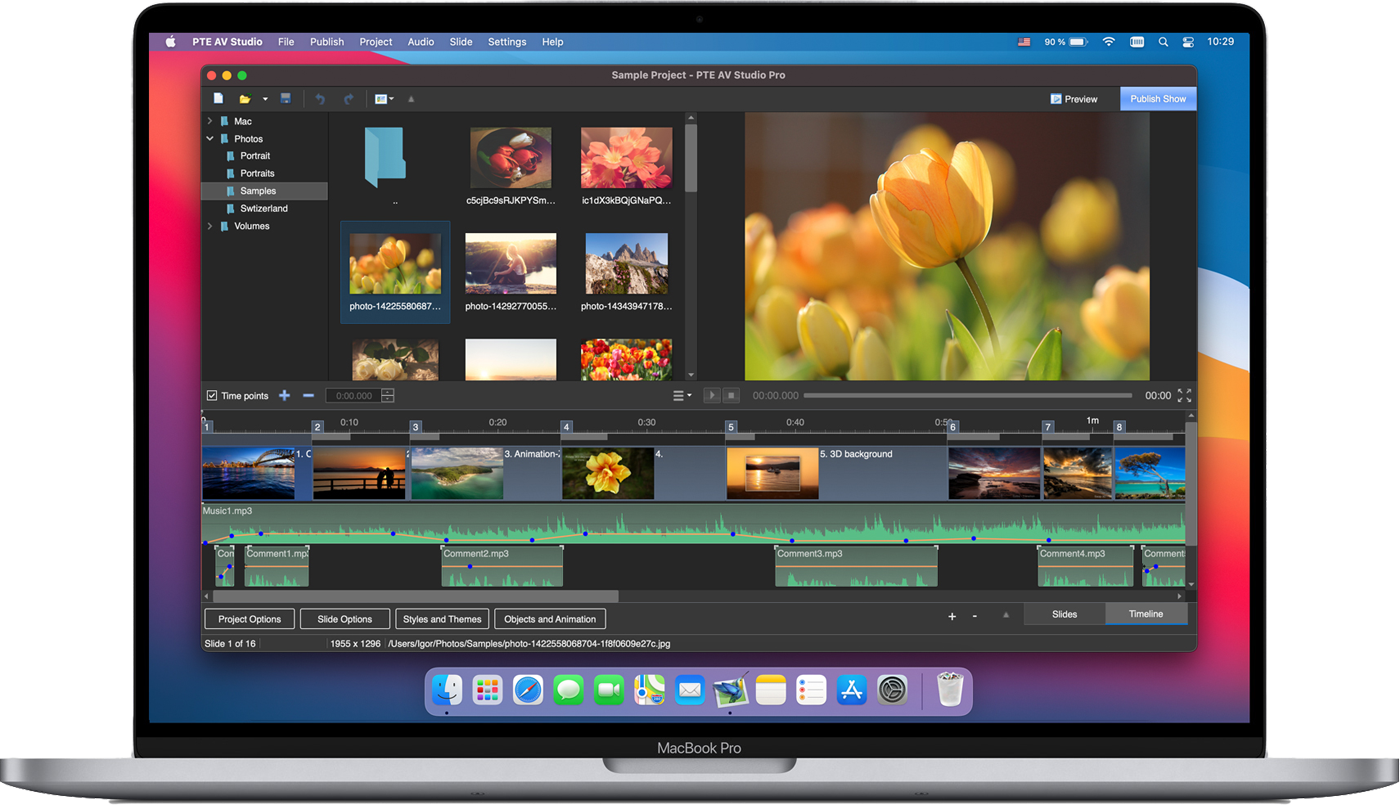The height and width of the screenshot is (805, 1400).
Task: Select the mountain photo-14343947178 thumbnail
Action: pos(626,264)
